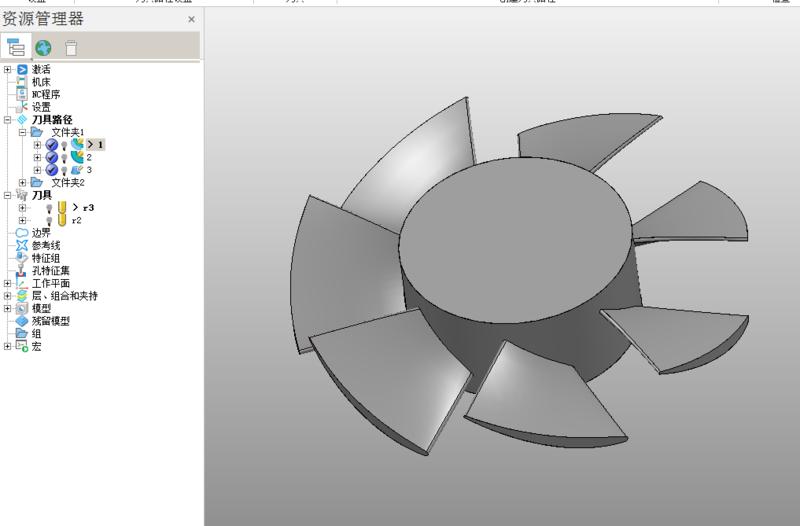Select the 组 groups folder icon
This screenshot has height=526, width=800.
tap(21, 333)
